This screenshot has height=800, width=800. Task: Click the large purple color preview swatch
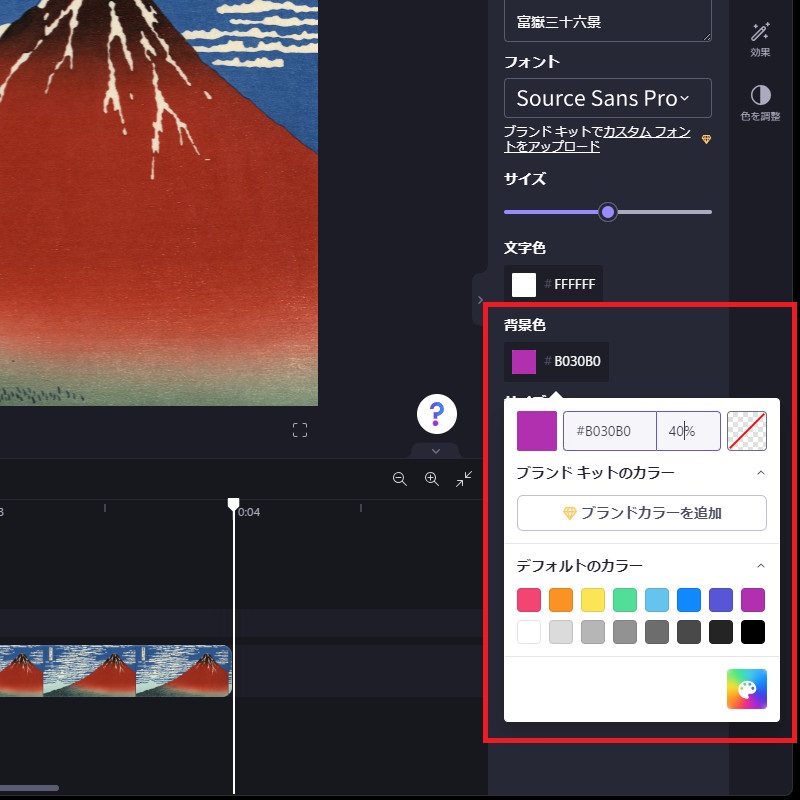pos(537,431)
